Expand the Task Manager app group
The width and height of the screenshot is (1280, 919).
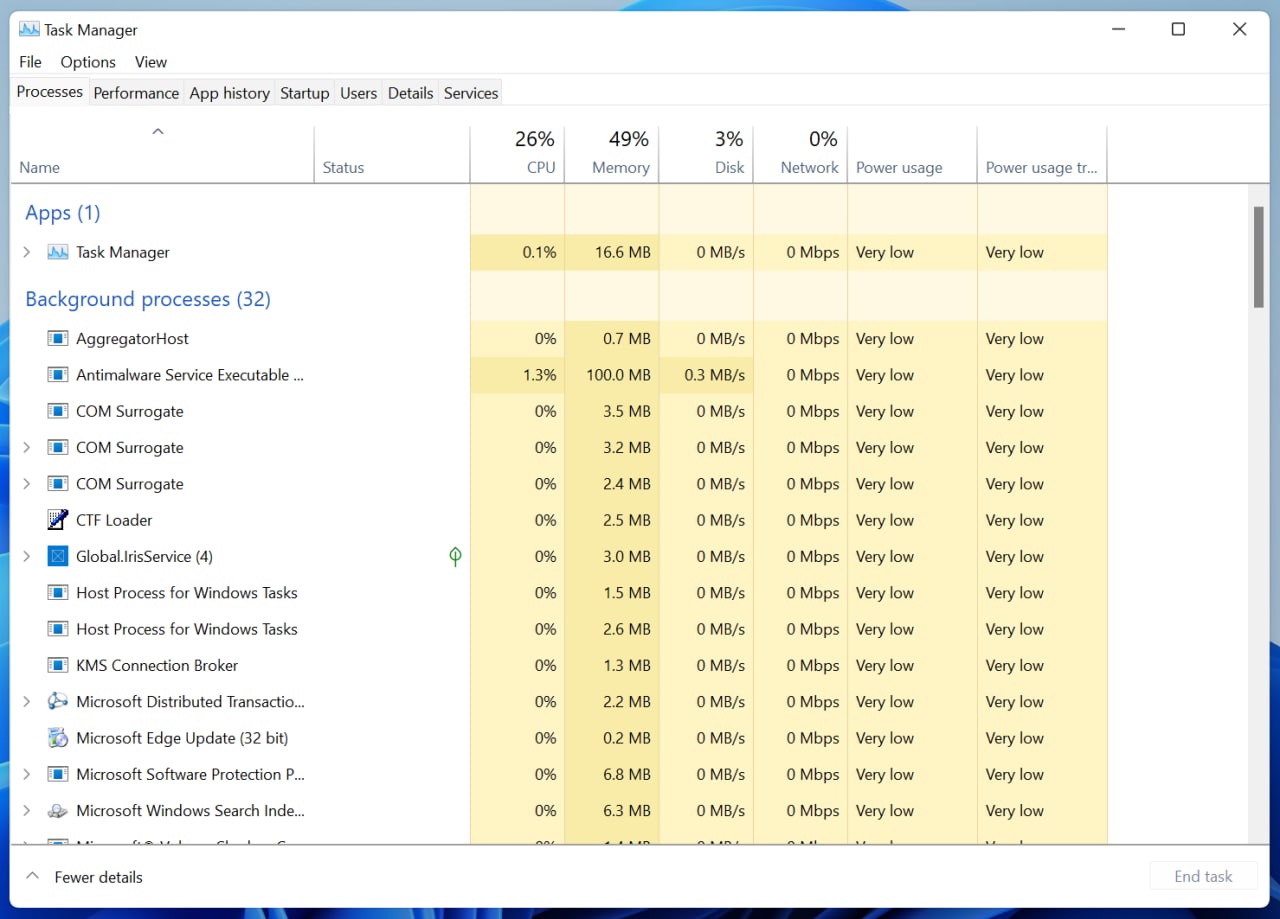(27, 252)
